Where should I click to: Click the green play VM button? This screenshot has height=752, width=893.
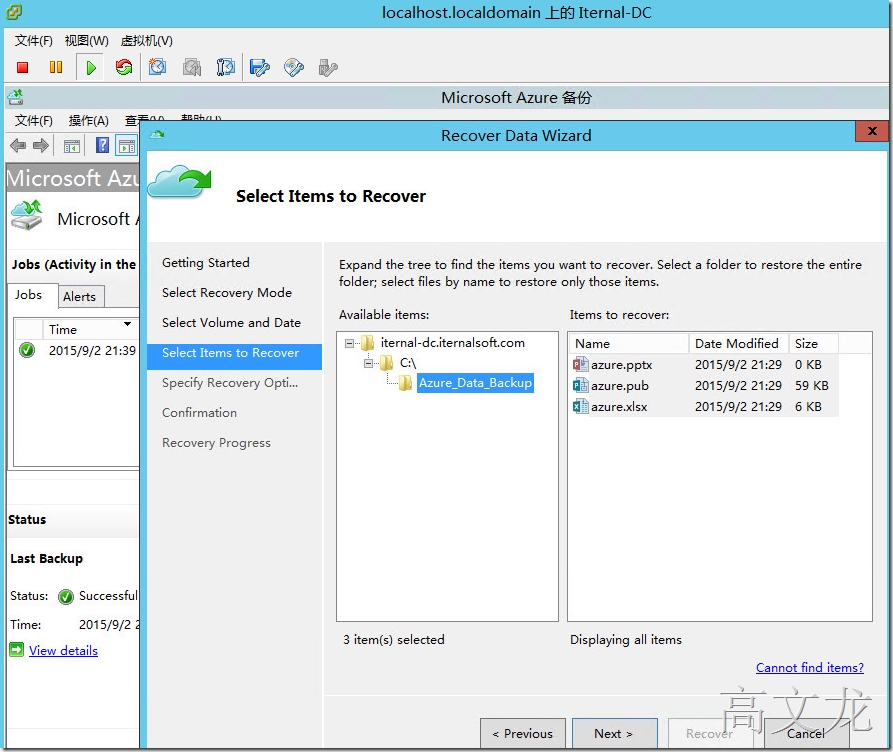[91, 68]
